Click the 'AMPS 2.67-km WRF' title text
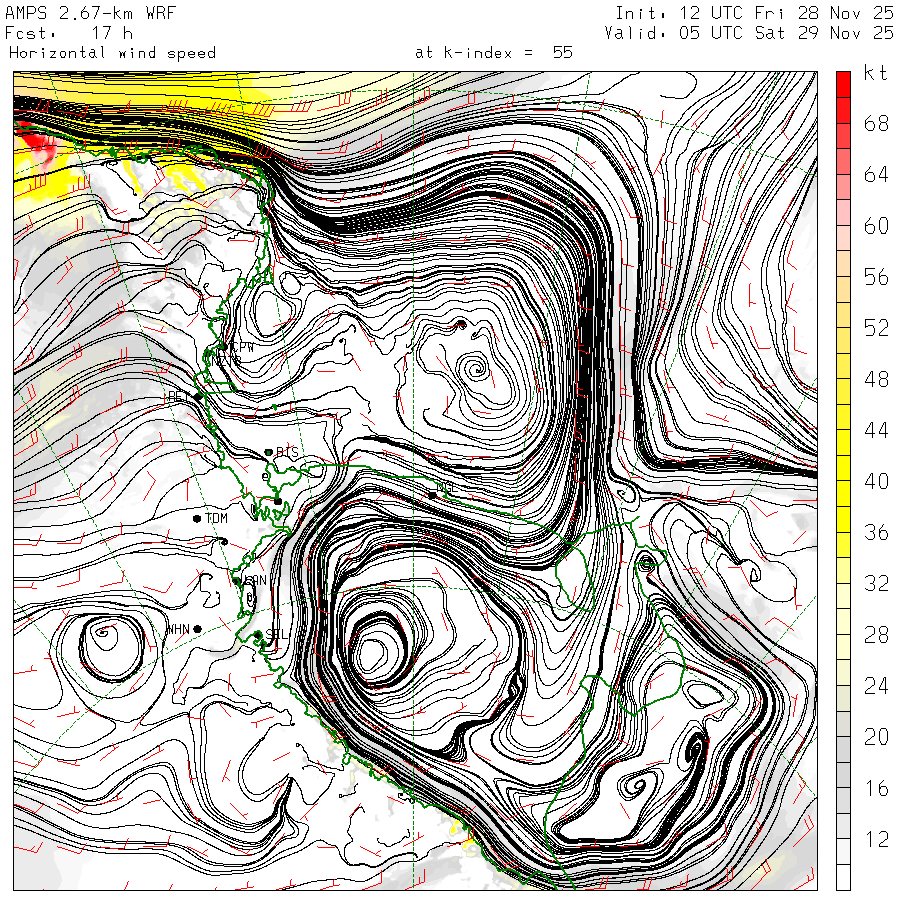This screenshot has height=900, width=900. (x=90, y=13)
